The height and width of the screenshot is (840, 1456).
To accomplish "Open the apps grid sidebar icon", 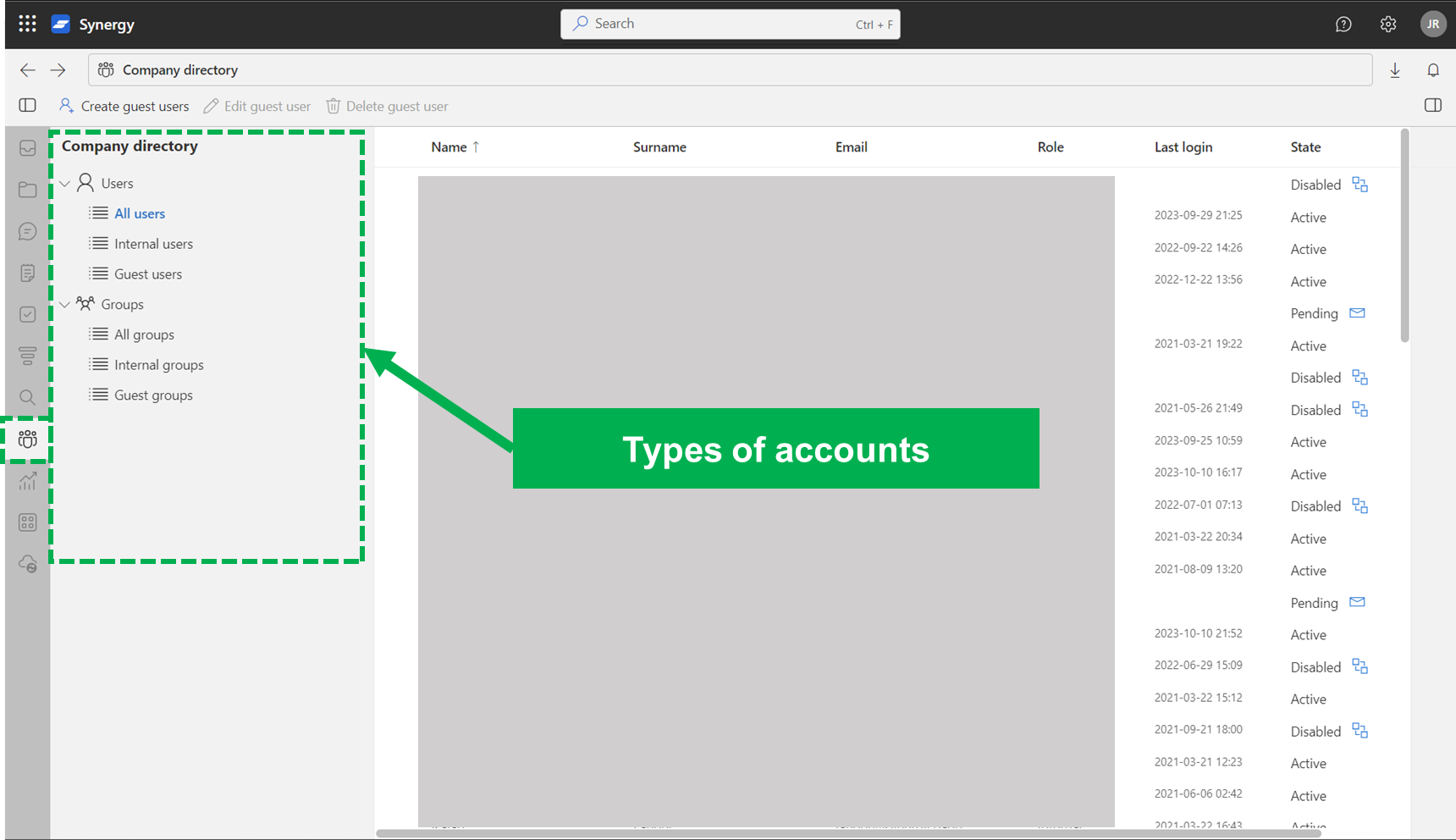I will pos(27,522).
